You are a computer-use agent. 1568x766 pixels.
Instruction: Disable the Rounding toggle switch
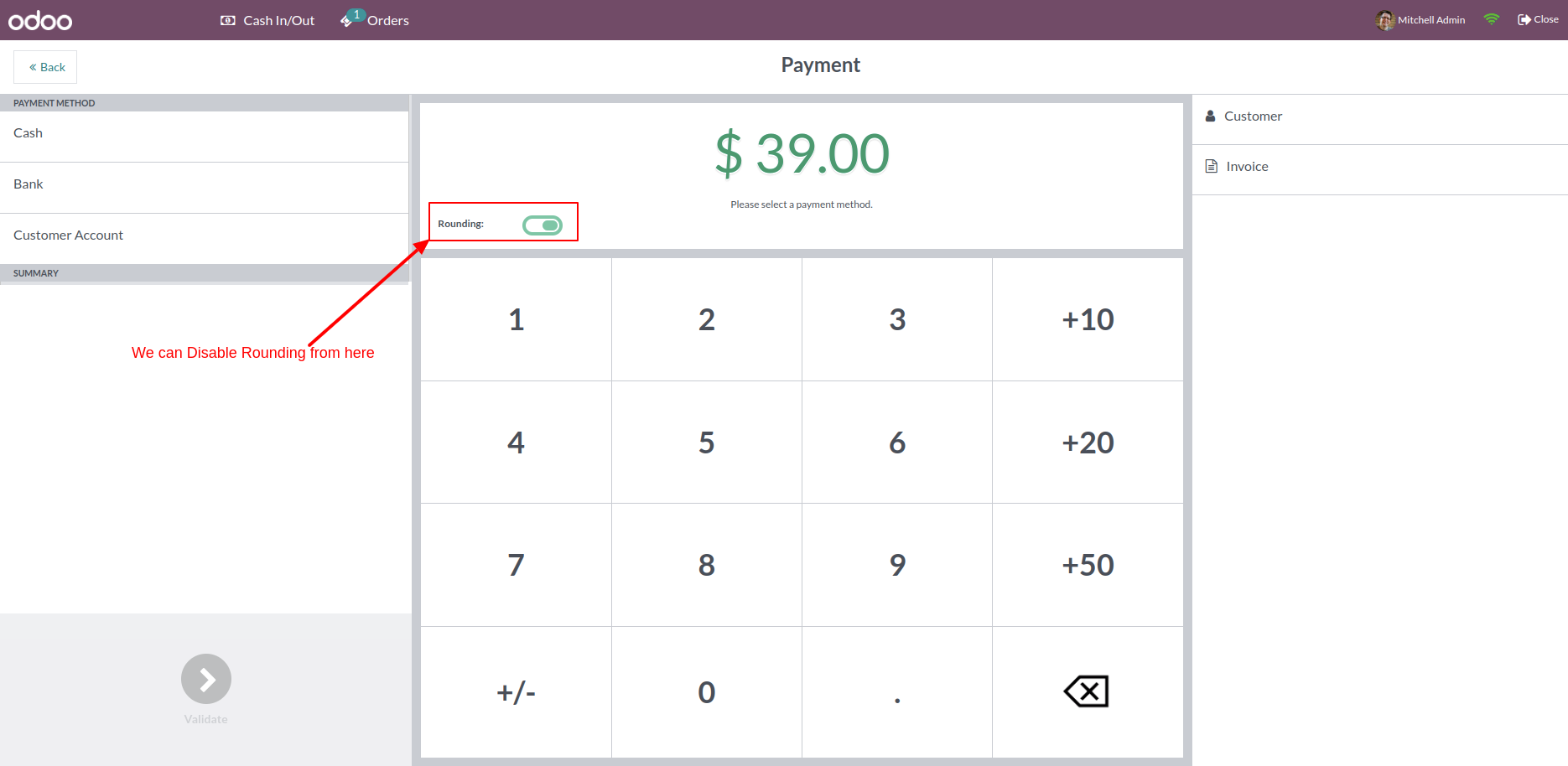click(543, 225)
